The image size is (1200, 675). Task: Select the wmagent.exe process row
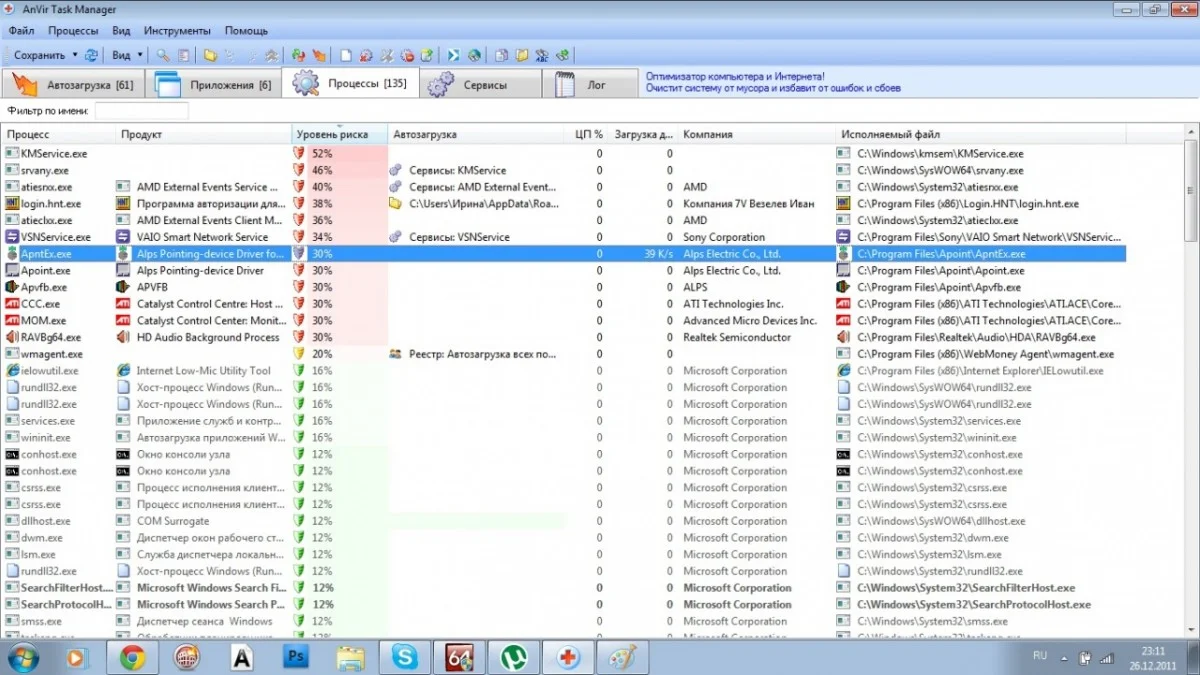[52, 354]
